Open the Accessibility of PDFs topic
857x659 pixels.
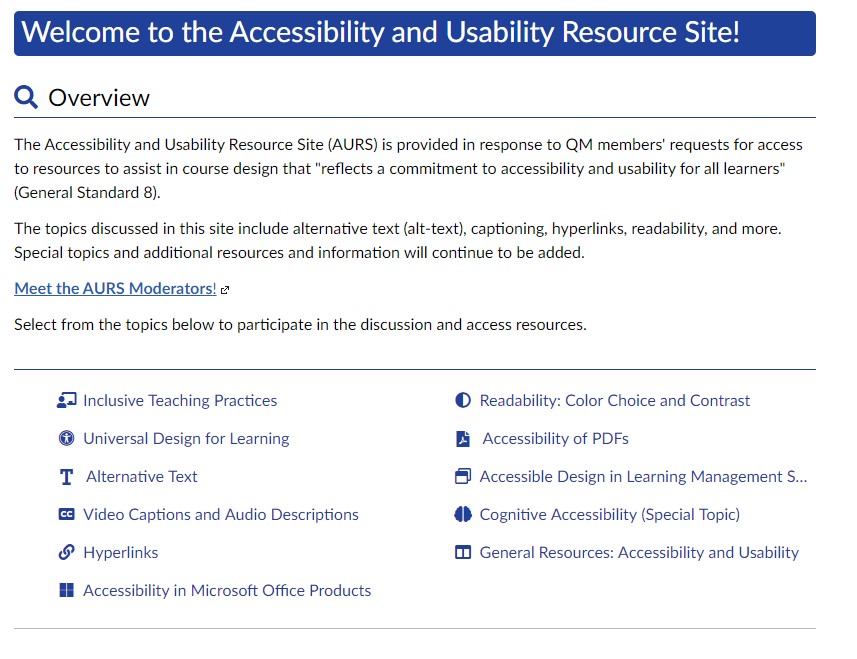coord(555,439)
